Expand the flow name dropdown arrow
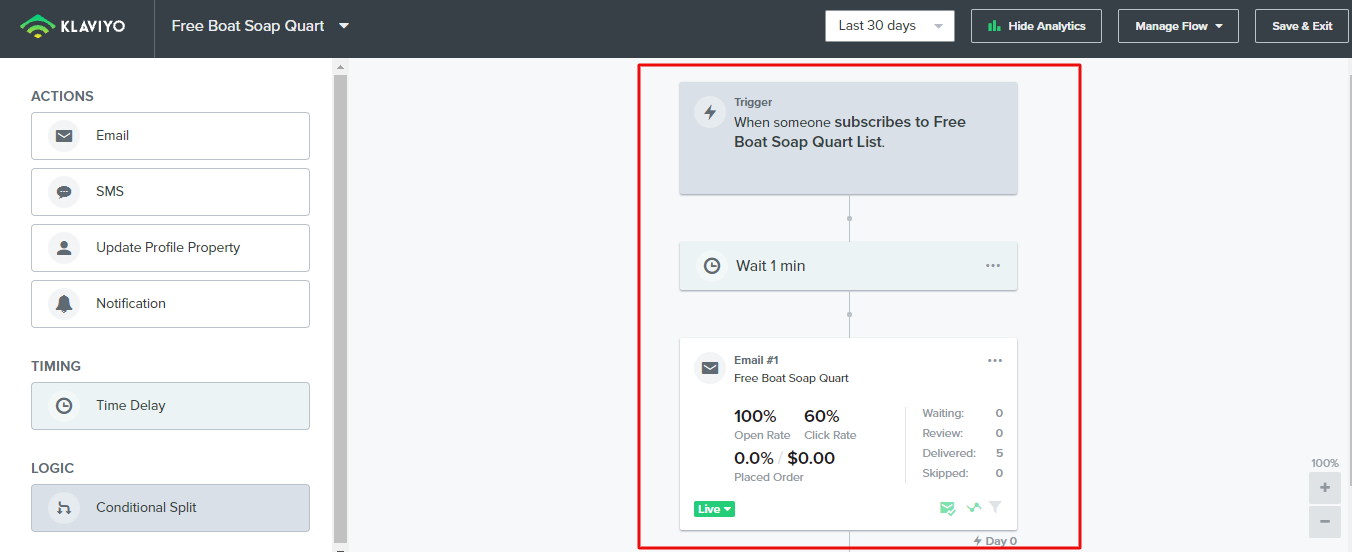Image resolution: width=1352 pixels, height=552 pixels. click(x=344, y=26)
